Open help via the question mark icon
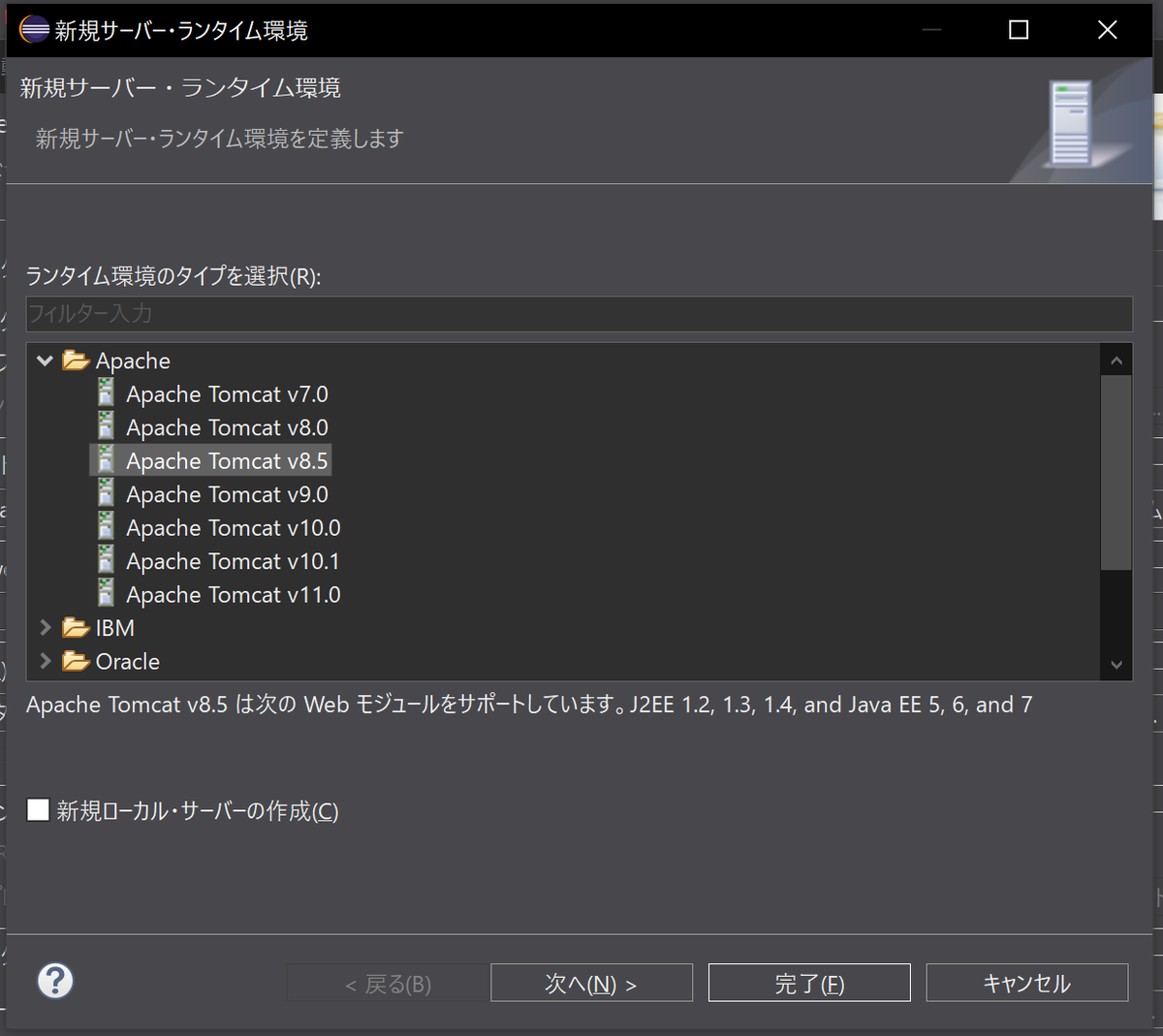This screenshot has height=1036, width=1163. (x=55, y=981)
